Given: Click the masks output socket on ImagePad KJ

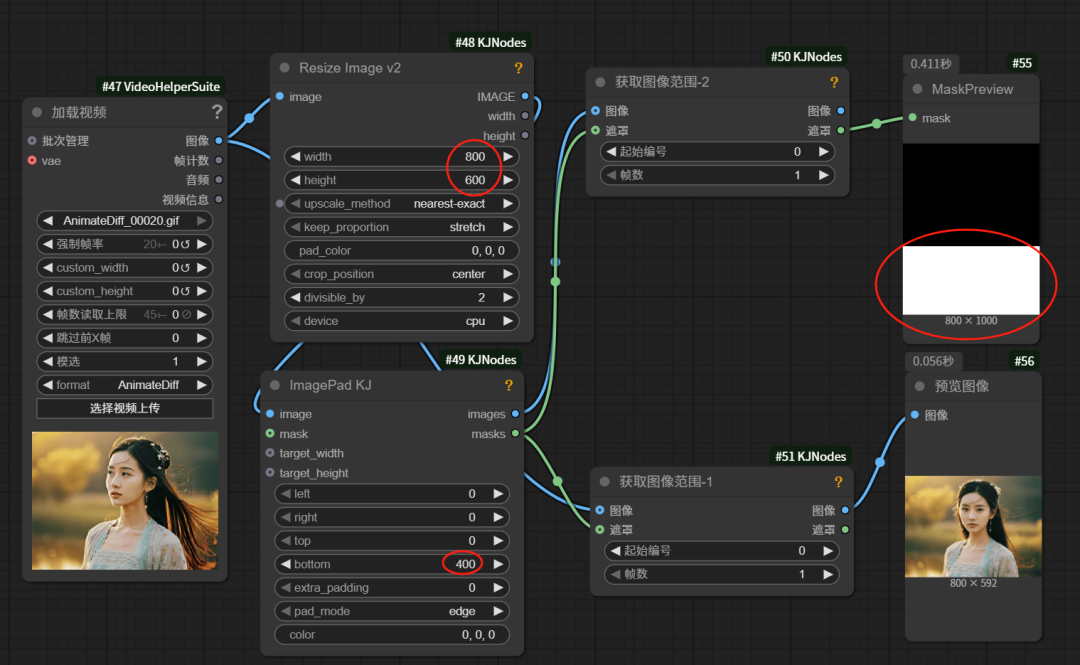Looking at the screenshot, I should click(x=514, y=435).
